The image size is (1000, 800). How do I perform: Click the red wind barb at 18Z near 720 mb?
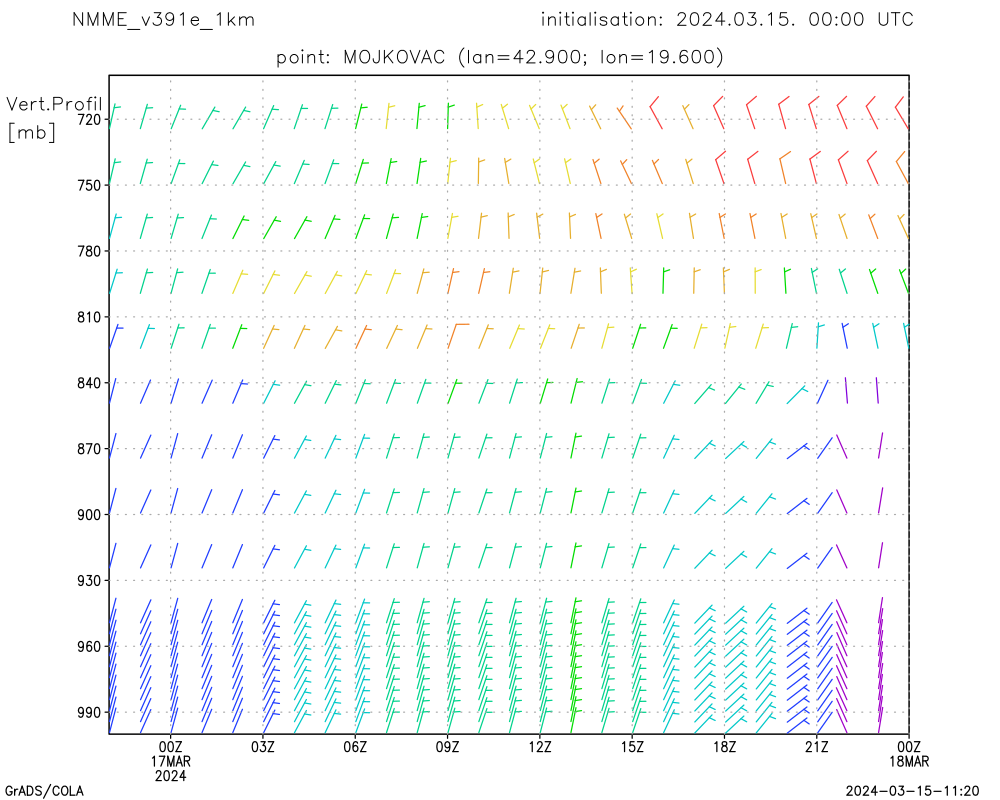coord(719,112)
